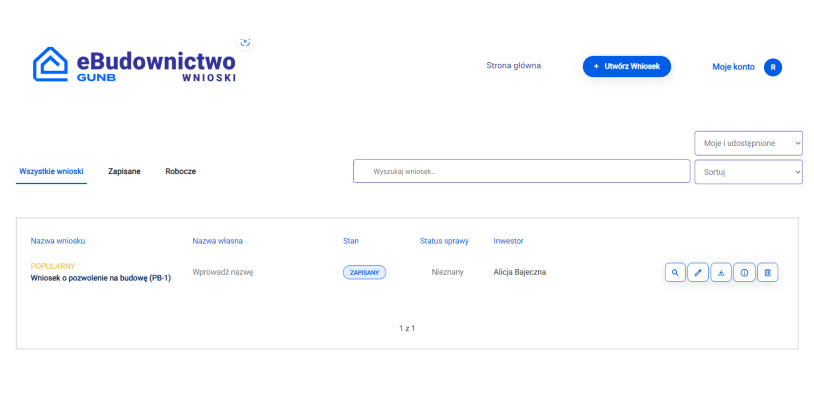This screenshot has height=408, width=814.
Task: Show info for the PB-1 application
Action: 744,272
